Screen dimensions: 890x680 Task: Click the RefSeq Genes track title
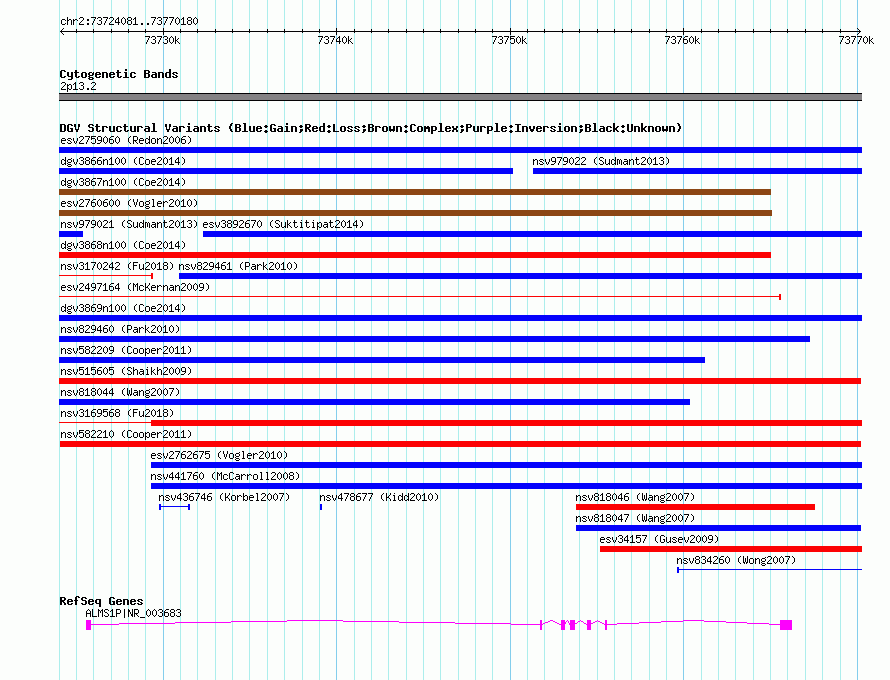click(x=101, y=601)
